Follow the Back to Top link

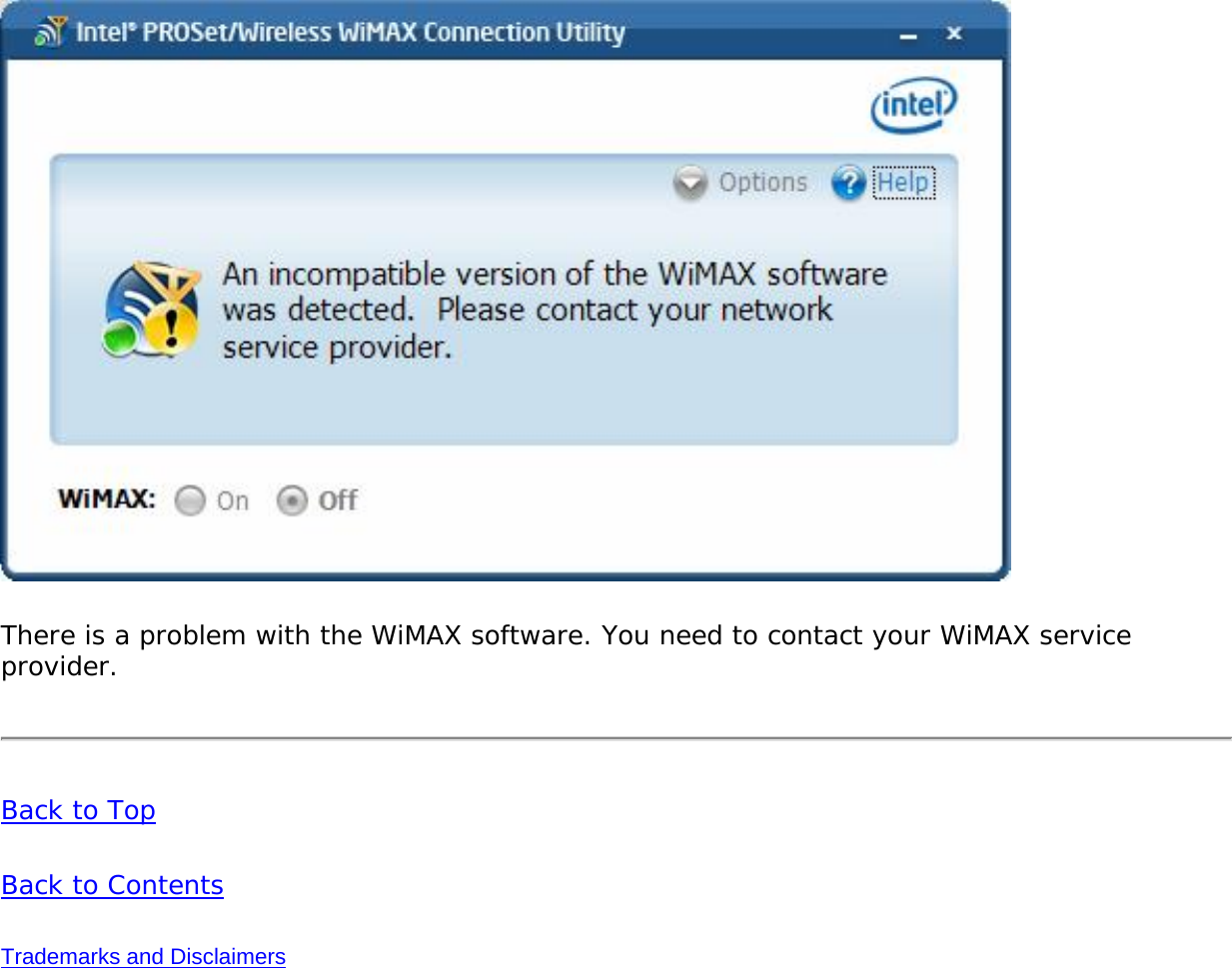[78, 810]
